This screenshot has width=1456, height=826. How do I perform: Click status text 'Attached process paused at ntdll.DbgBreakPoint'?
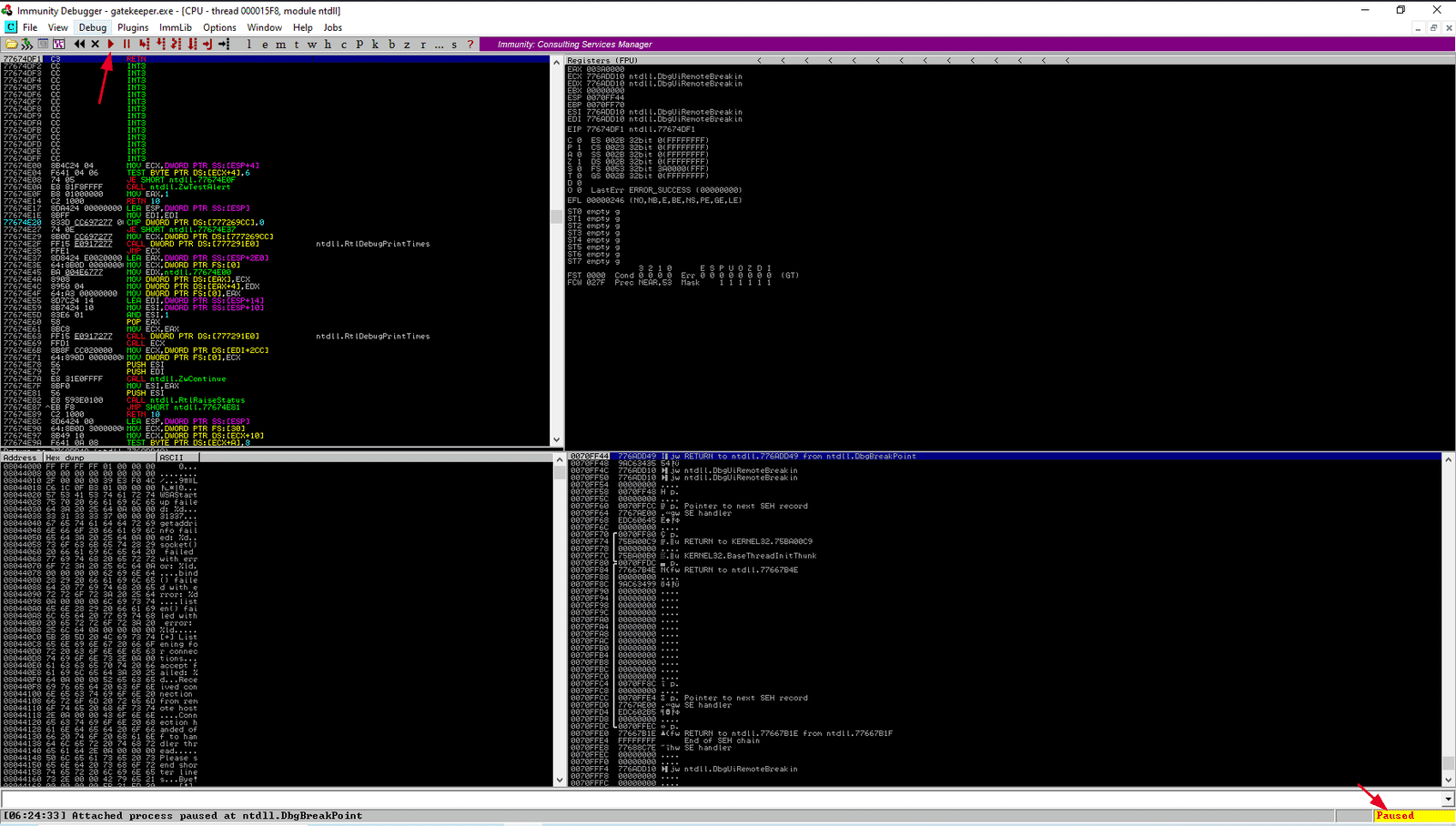(217, 816)
